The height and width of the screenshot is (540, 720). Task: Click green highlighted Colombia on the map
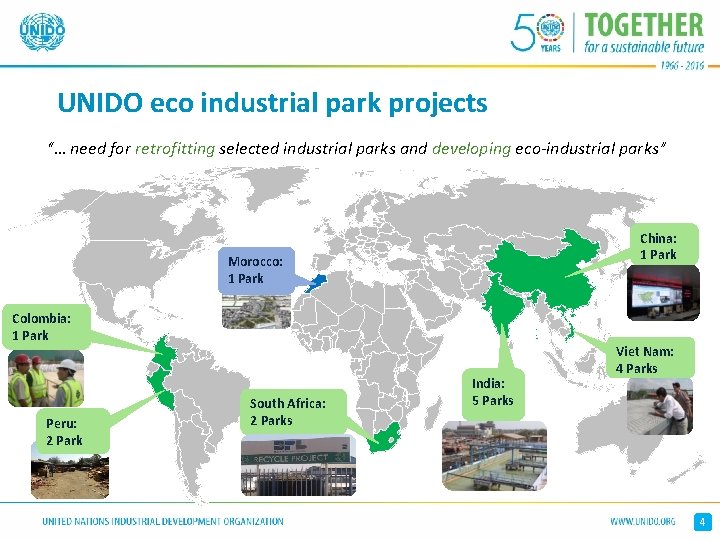pos(164,352)
